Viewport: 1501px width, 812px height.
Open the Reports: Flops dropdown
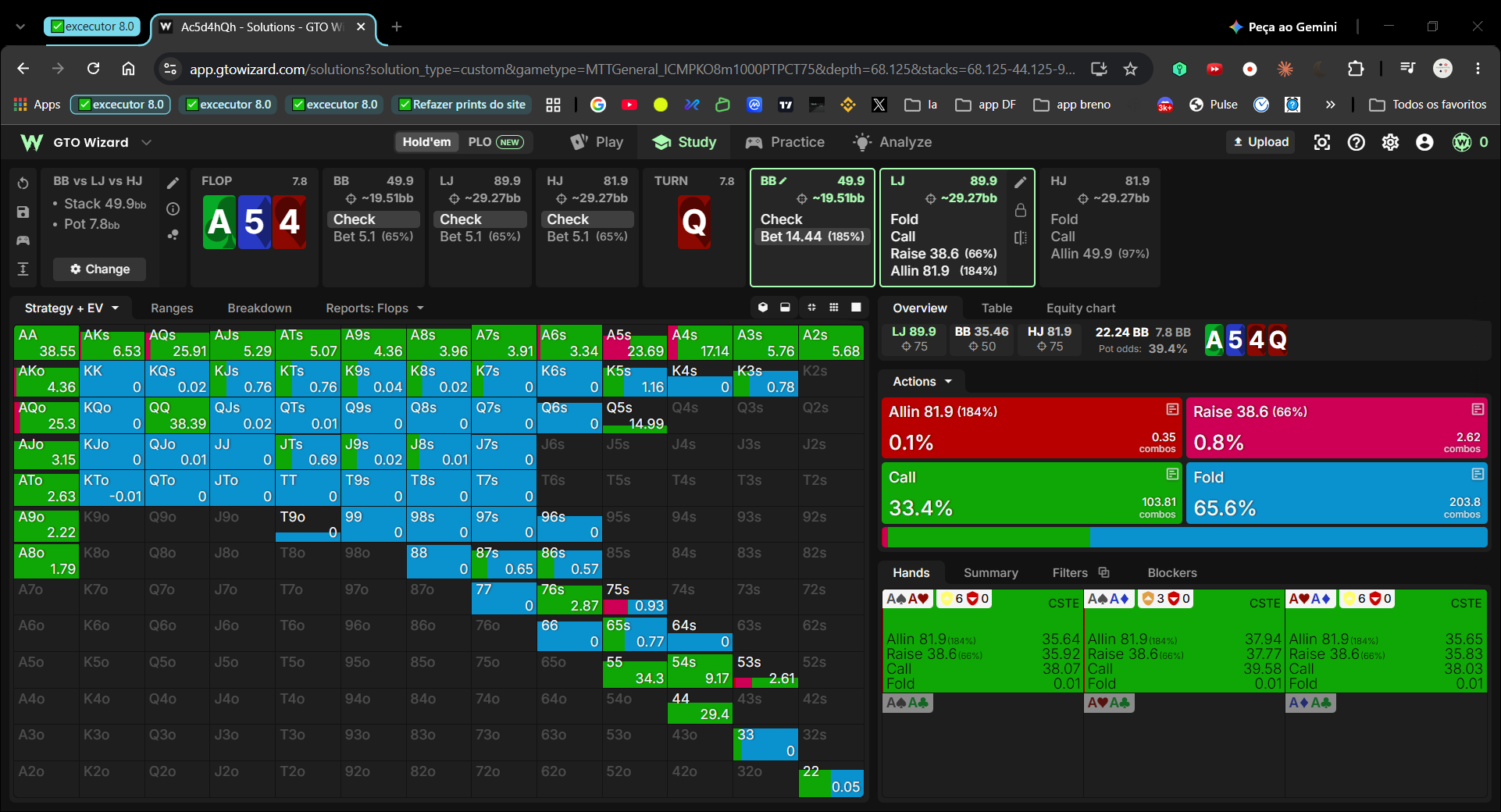point(375,308)
